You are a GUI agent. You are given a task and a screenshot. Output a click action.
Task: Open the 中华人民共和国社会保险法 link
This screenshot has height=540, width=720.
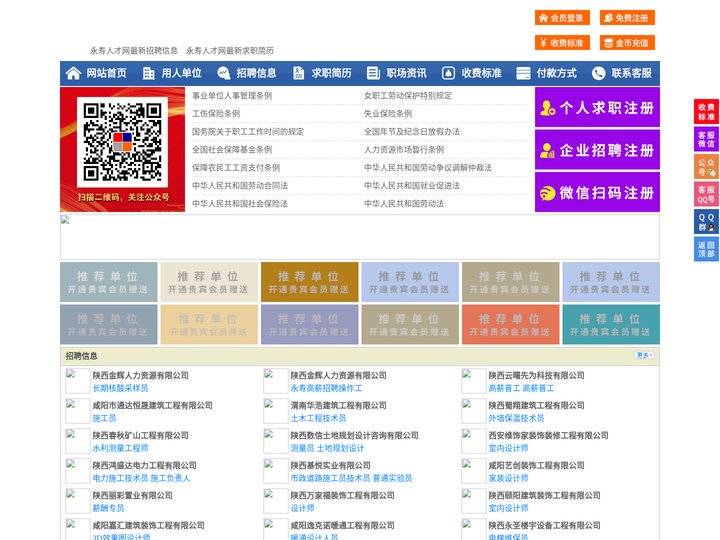[x=240, y=203]
